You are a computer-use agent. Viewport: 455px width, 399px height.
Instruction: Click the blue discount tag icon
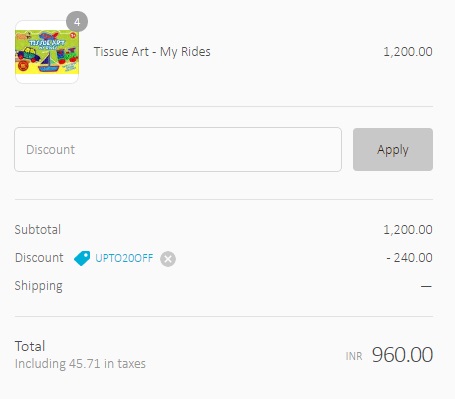pos(82,258)
